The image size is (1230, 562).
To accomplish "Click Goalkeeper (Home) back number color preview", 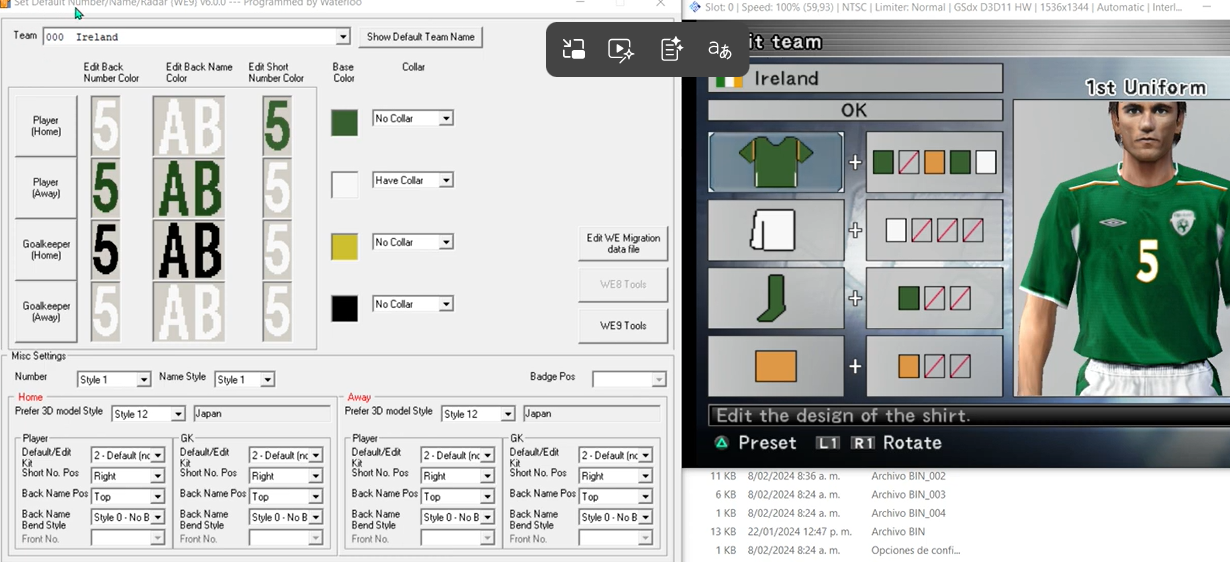I will pos(106,249).
